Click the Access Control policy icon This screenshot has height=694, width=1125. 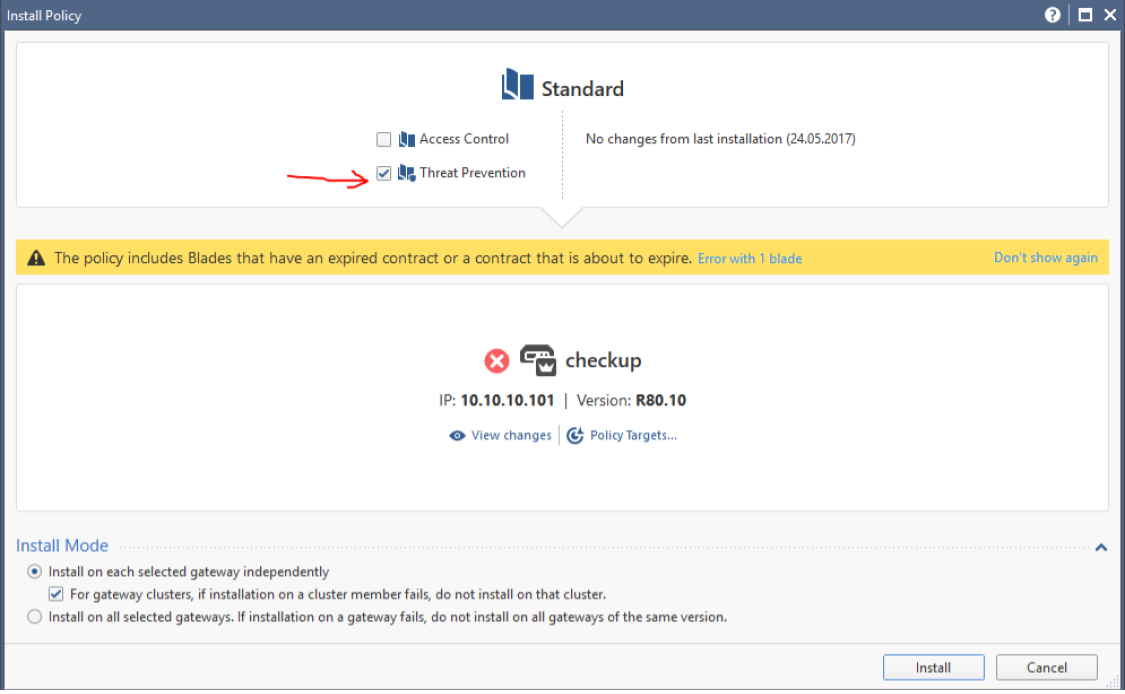407,139
